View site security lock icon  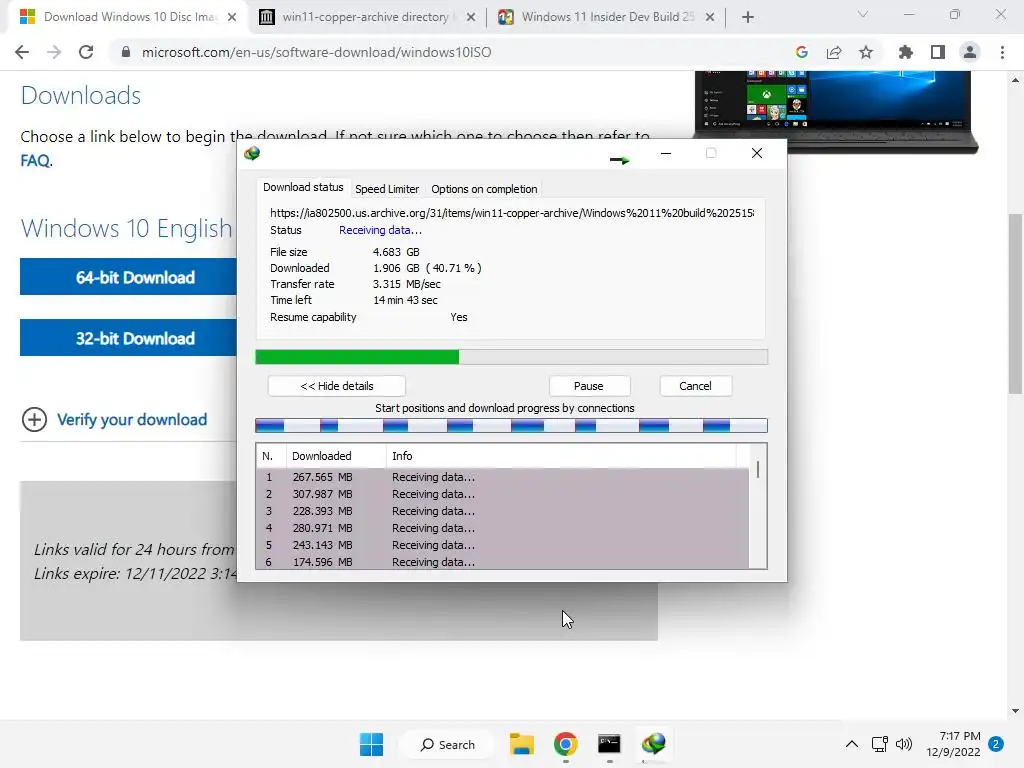(x=125, y=52)
